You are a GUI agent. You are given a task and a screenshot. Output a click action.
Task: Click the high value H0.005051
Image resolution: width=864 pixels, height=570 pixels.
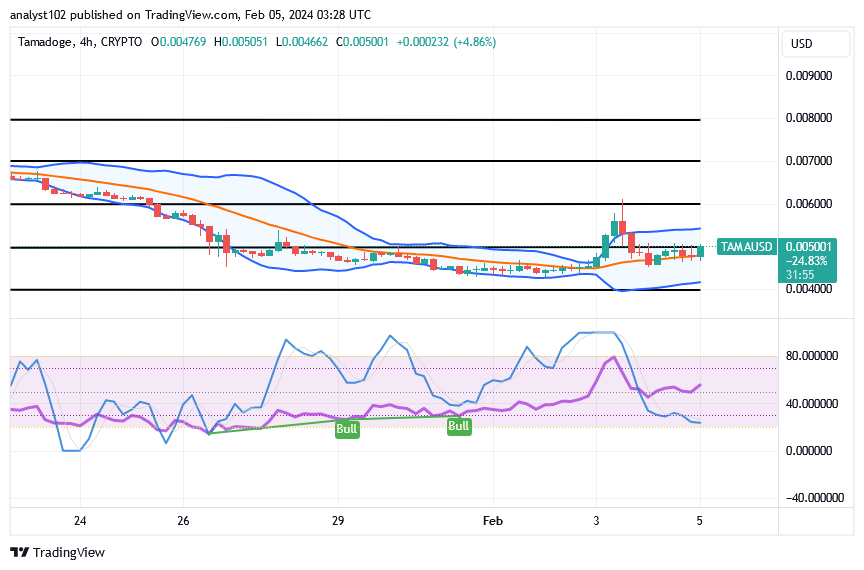(241, 42)
